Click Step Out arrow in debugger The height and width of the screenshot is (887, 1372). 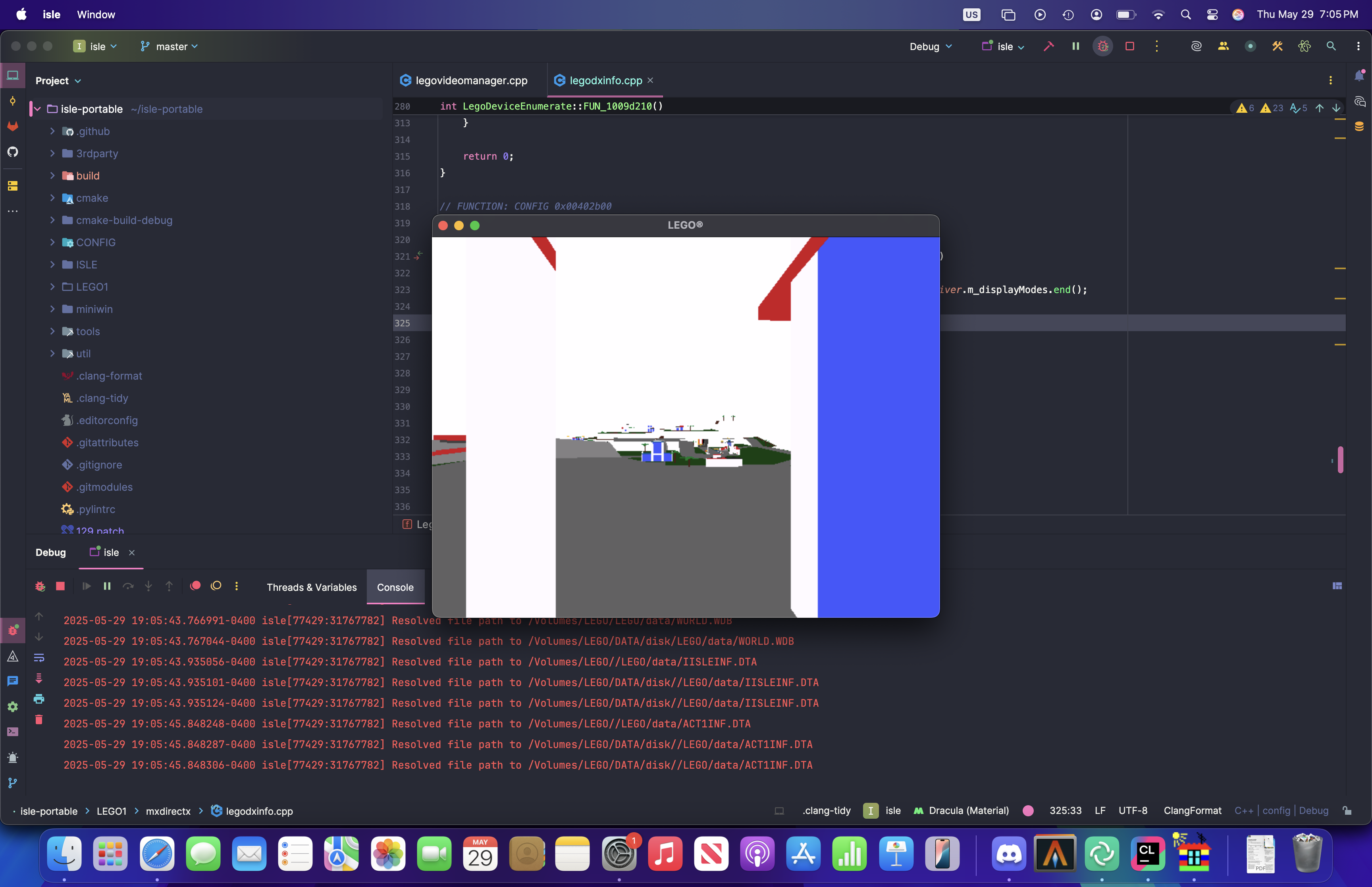coord(169,586)
